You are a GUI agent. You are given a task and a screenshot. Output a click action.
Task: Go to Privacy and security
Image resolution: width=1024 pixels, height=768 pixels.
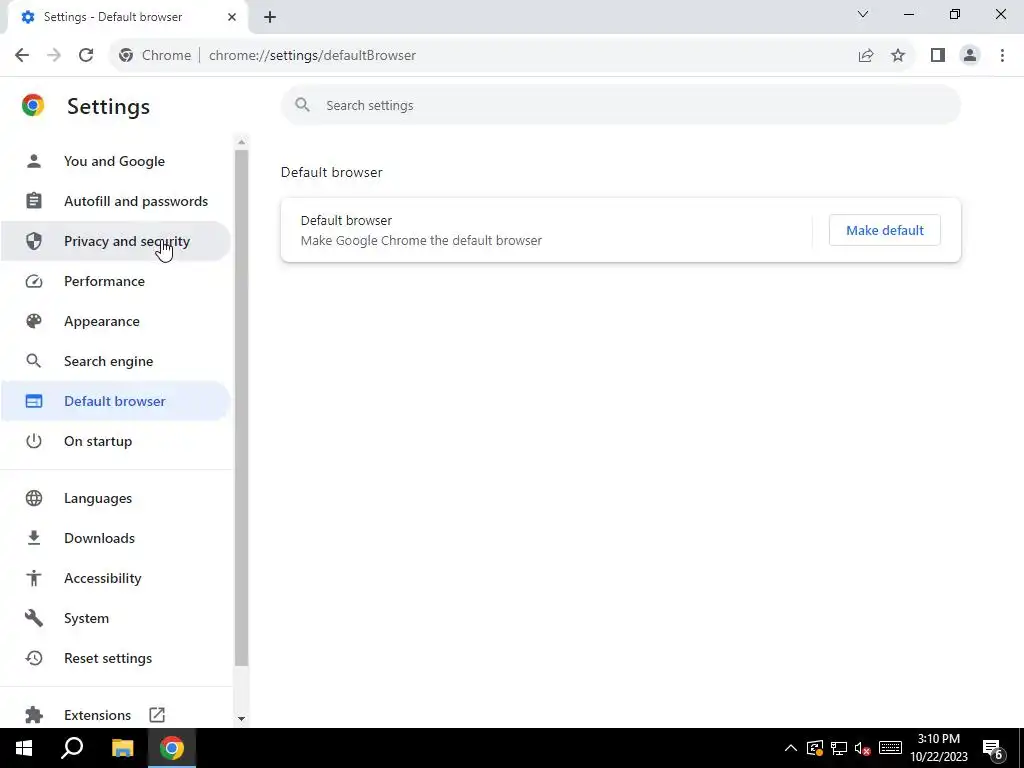coord(116,241)
